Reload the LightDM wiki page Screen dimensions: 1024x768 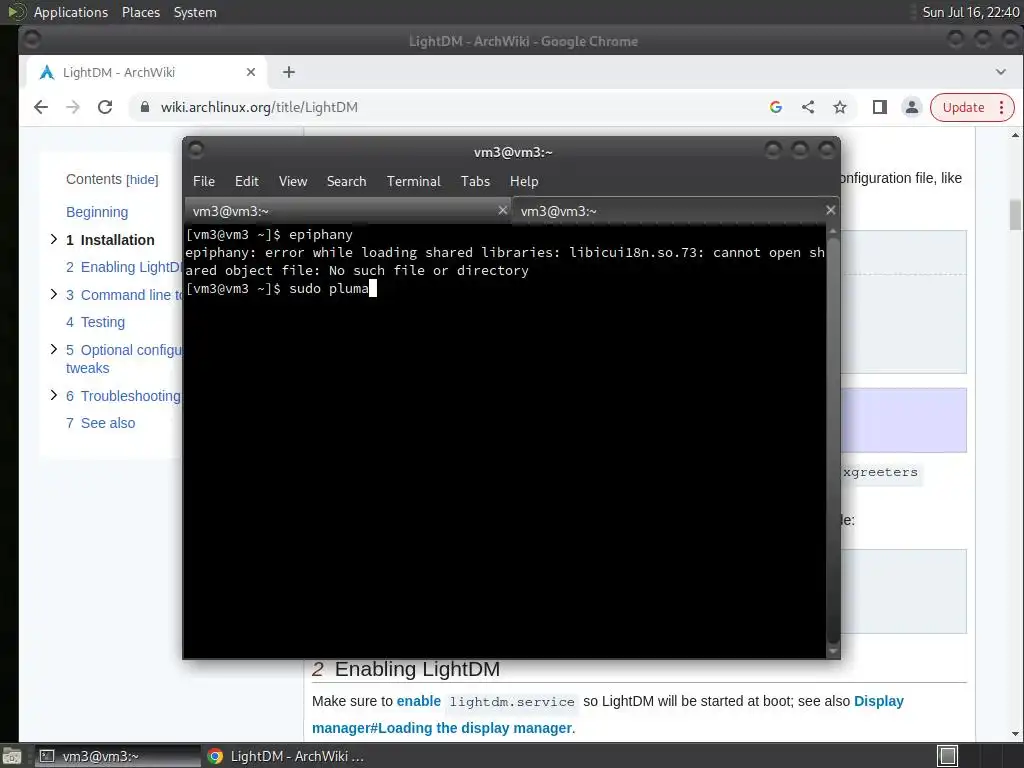click(x=104, y=107)
